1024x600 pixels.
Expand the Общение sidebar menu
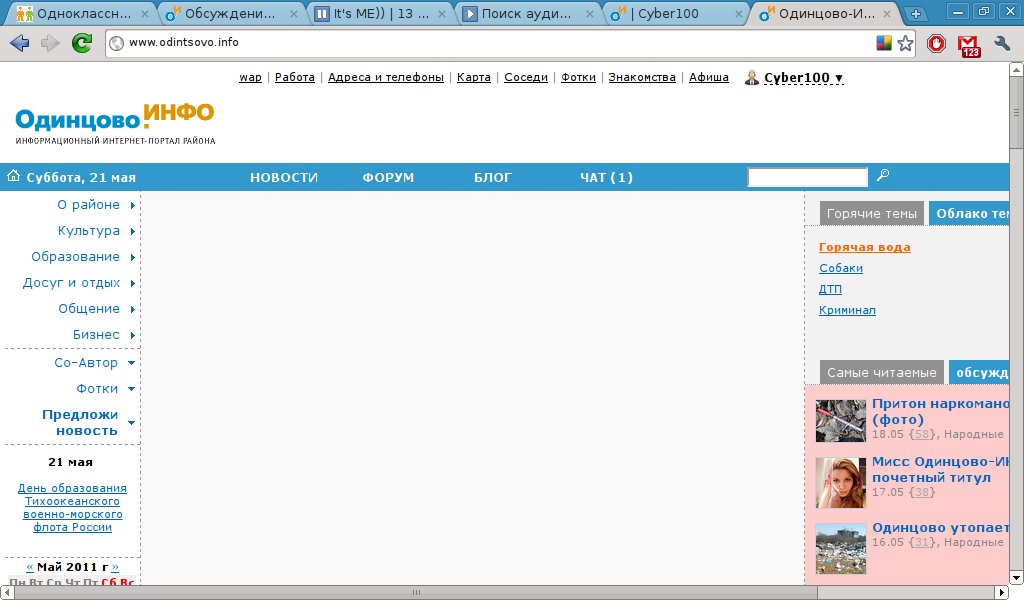(97, 309)
